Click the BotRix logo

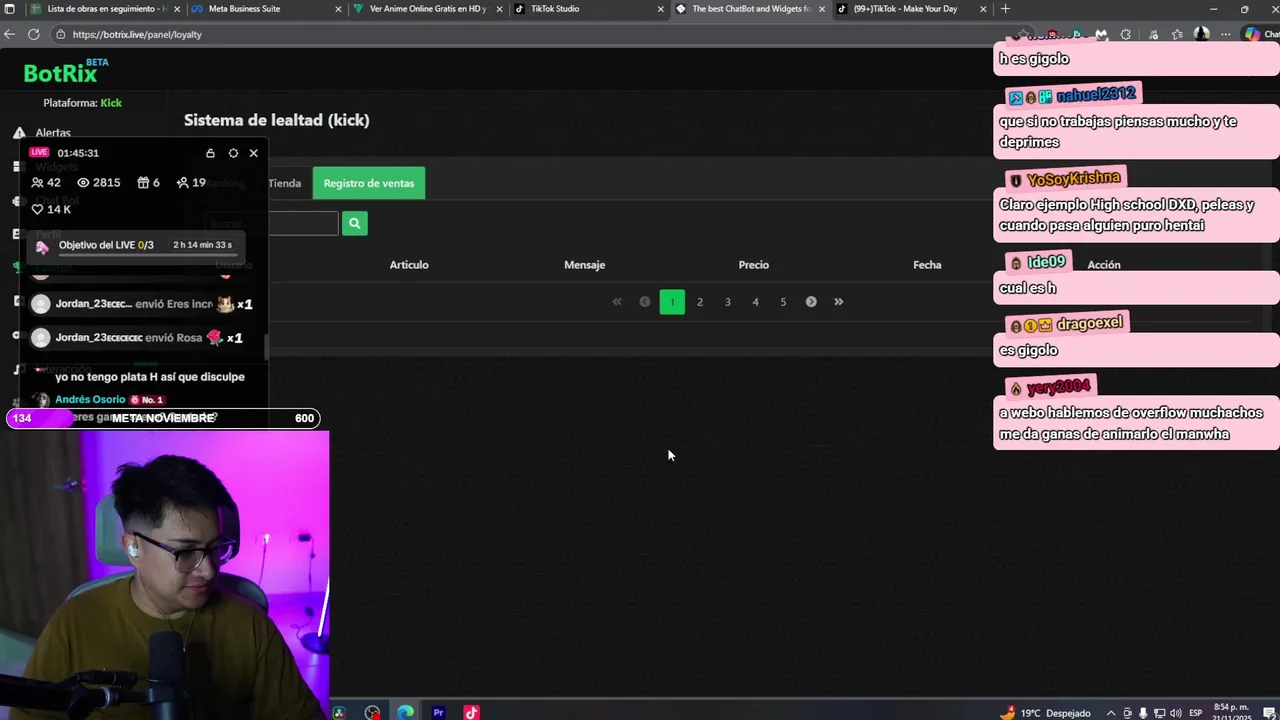tap(66, 72)
